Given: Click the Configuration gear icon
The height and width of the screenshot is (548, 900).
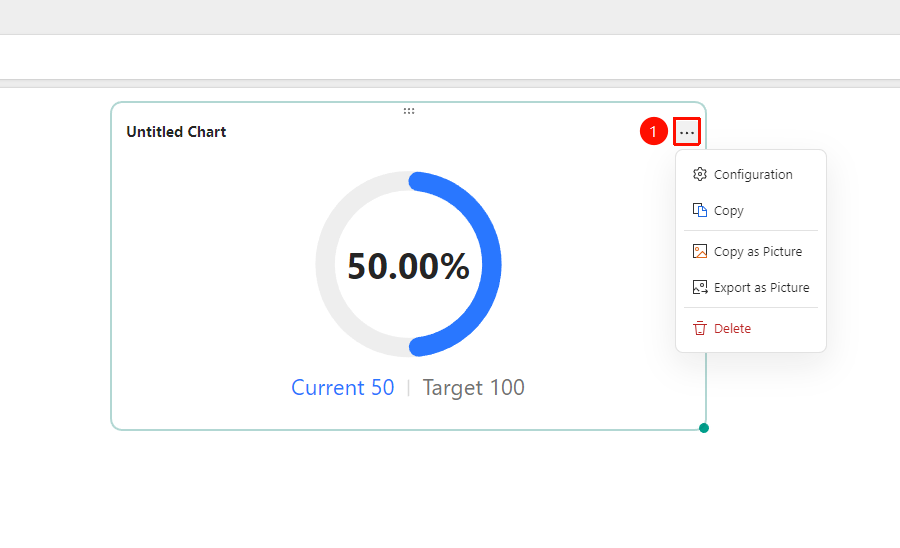Looking at the screenshot, I should 699,174.
